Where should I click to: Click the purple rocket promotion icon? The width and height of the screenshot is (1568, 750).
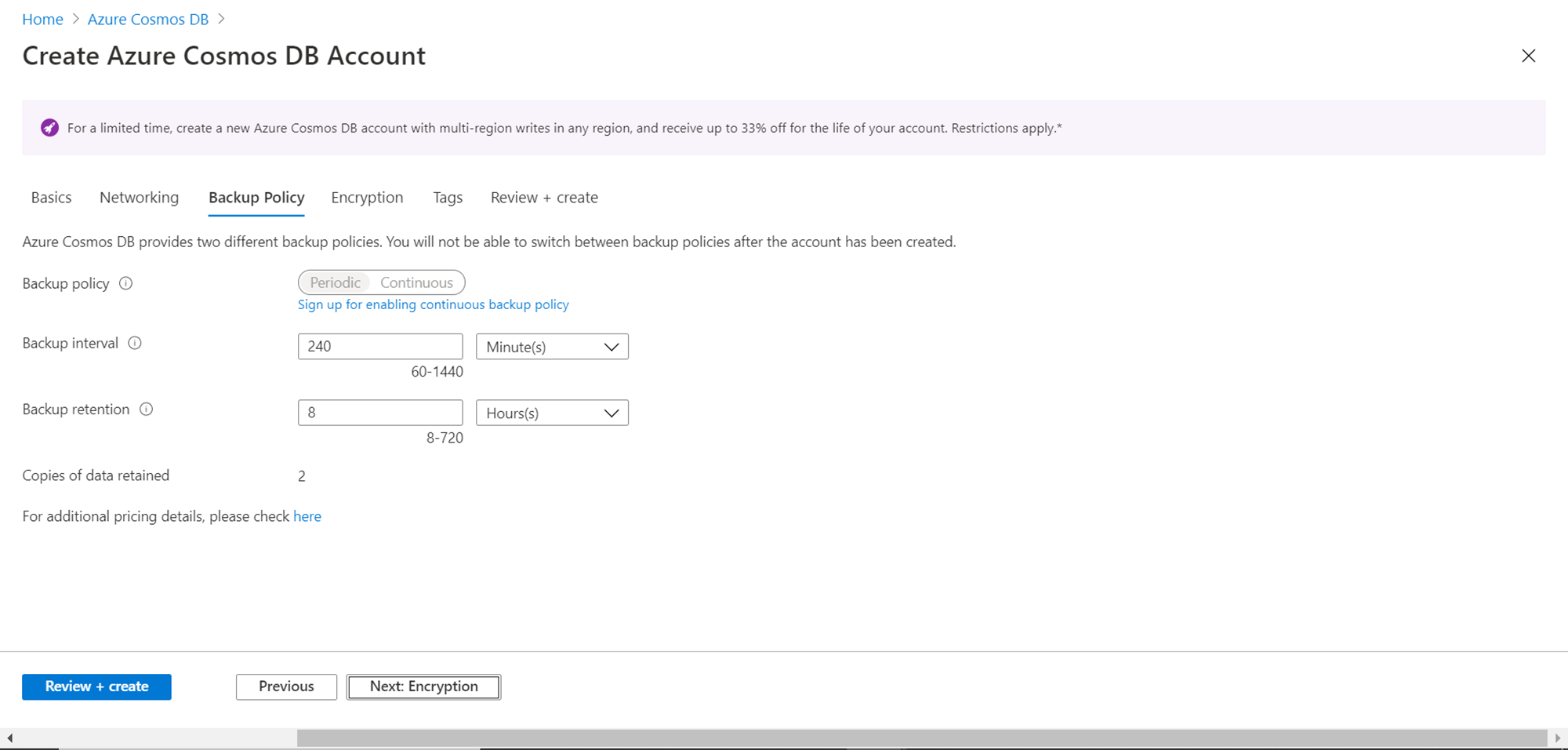pyautogui.click(x=49, y=128)
